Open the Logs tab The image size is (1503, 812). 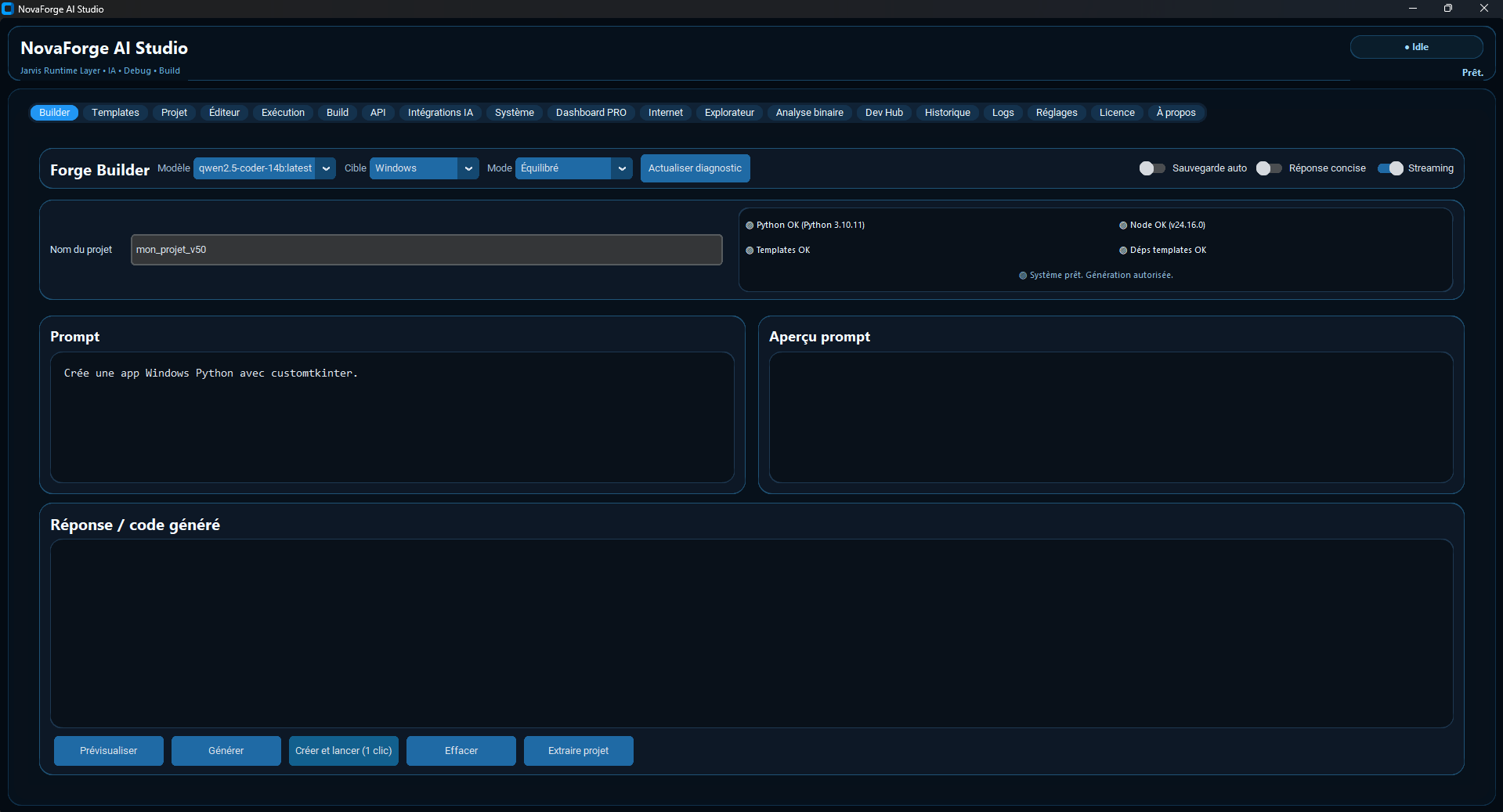(1003, 113)
